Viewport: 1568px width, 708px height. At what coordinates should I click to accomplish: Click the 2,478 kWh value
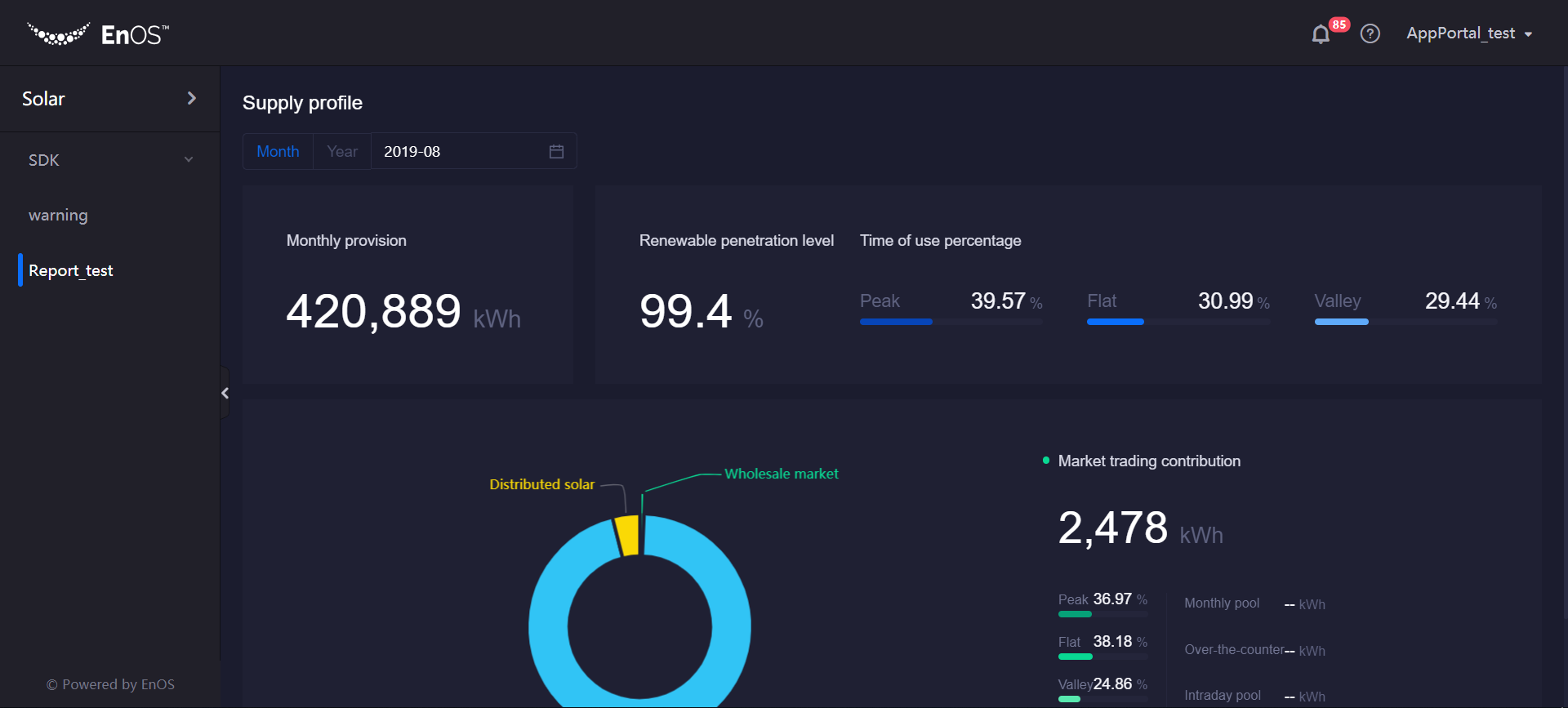(x=1141, y=528)
